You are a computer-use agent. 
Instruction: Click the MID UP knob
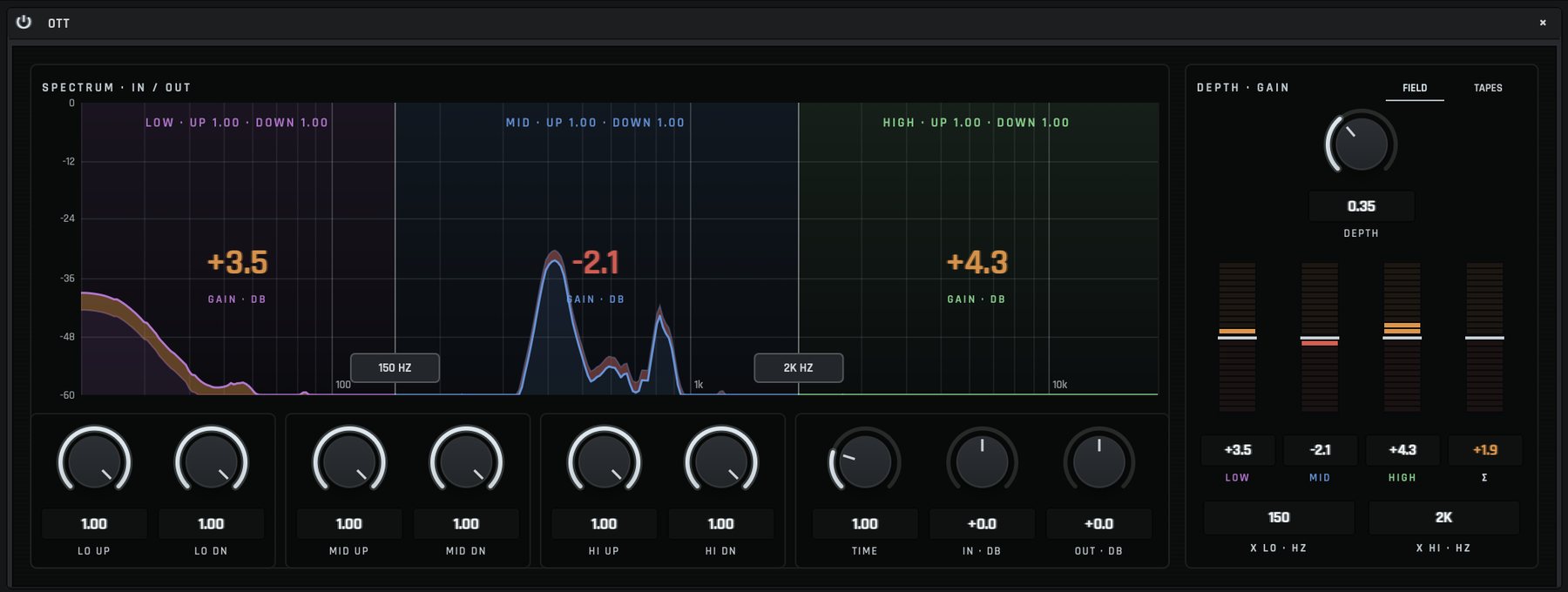coord(349,461)
